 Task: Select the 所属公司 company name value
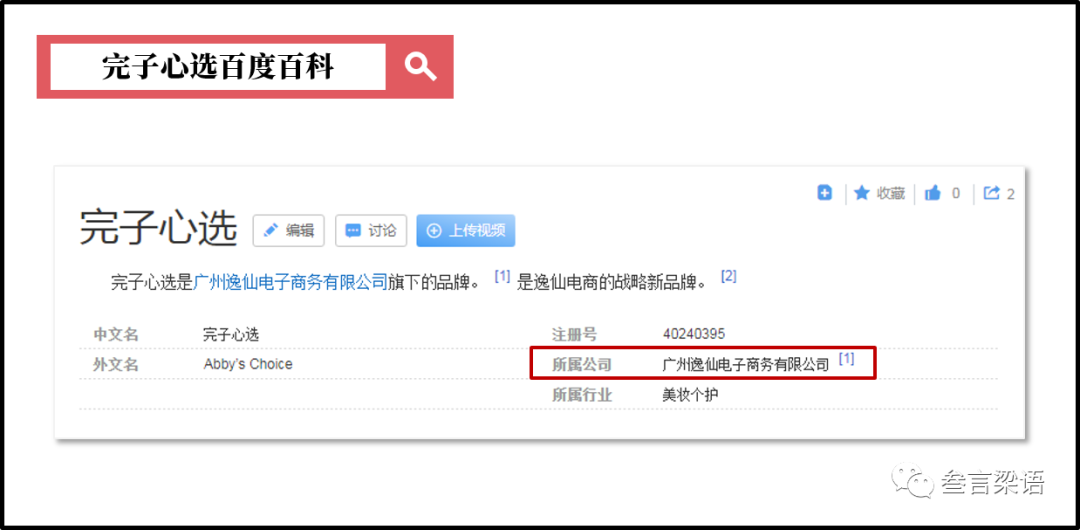tap(746, 364)
